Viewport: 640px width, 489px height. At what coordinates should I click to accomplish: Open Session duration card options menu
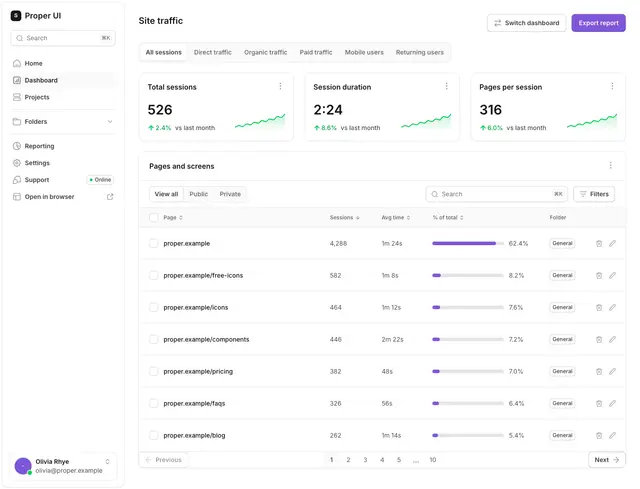(446, 86)
